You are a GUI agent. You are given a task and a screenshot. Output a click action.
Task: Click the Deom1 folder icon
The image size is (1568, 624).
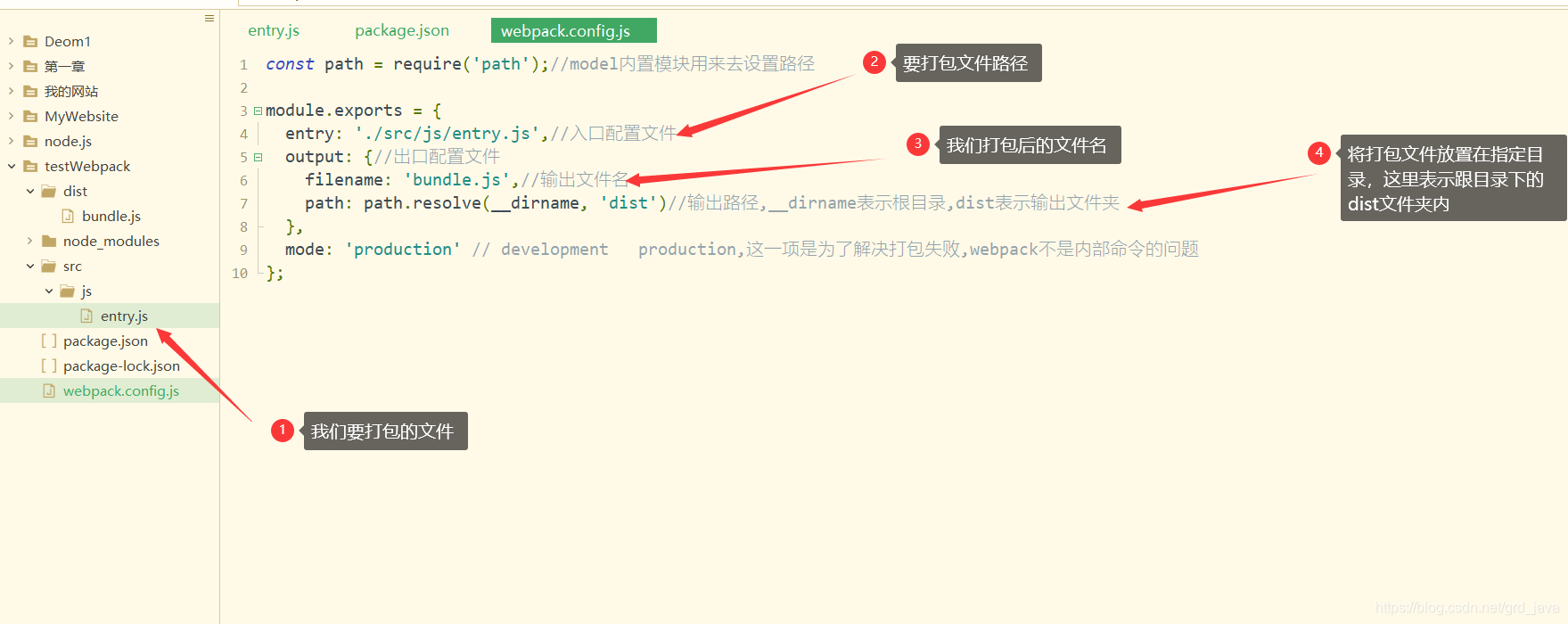pos(30,41)
